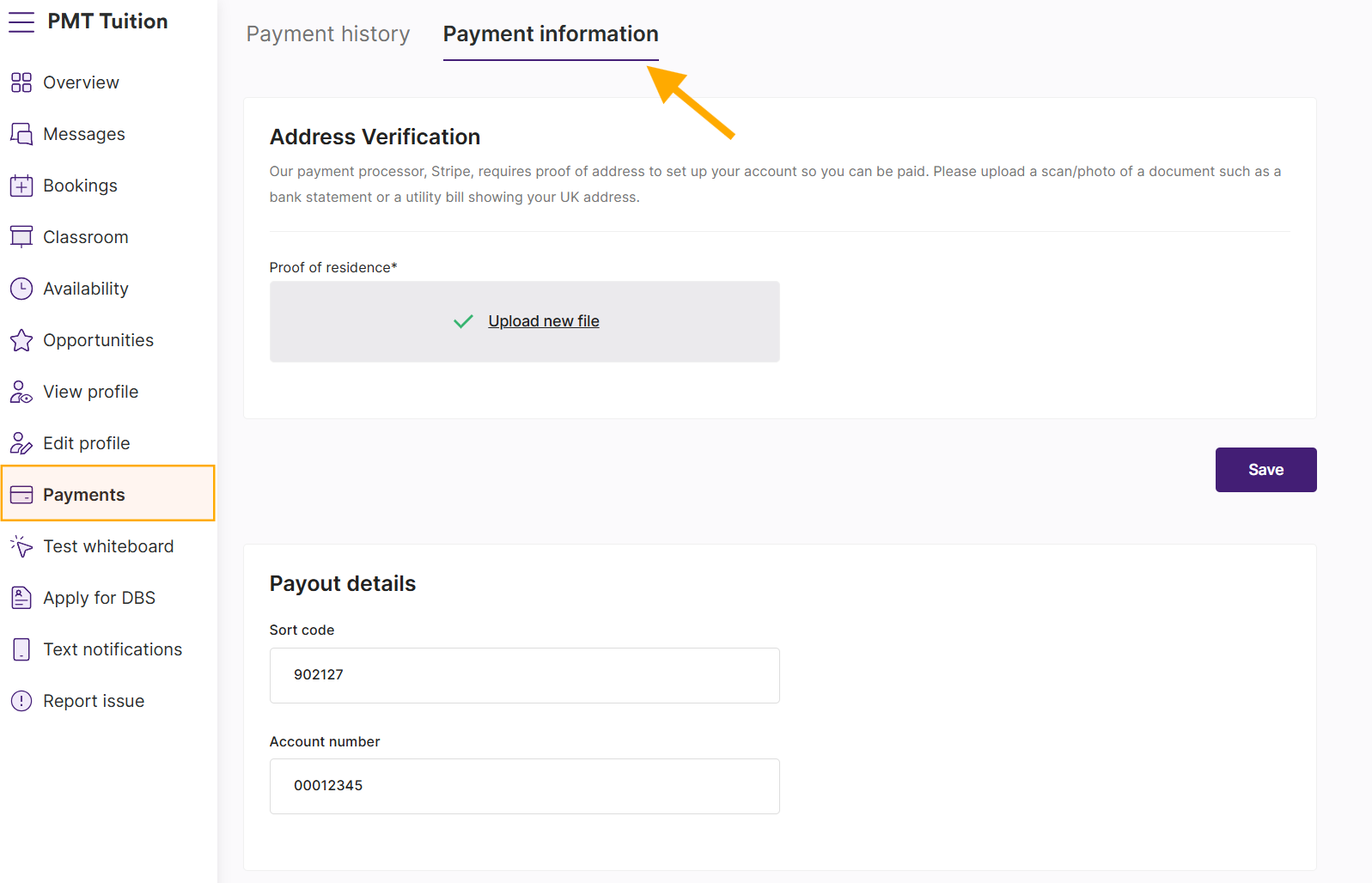Focus the Account number input
The height and width of the screenshot is (883, 1372).
coord(524,786)
